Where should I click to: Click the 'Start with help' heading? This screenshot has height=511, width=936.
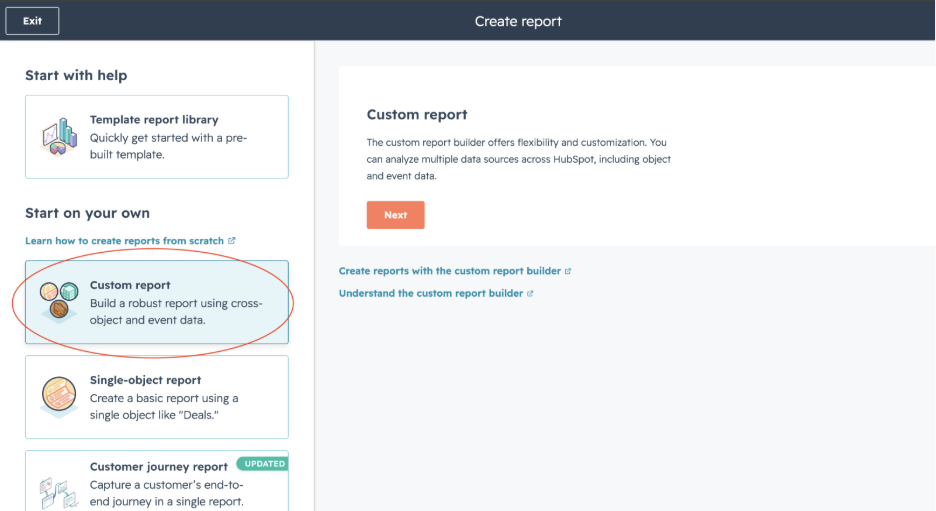76,75
